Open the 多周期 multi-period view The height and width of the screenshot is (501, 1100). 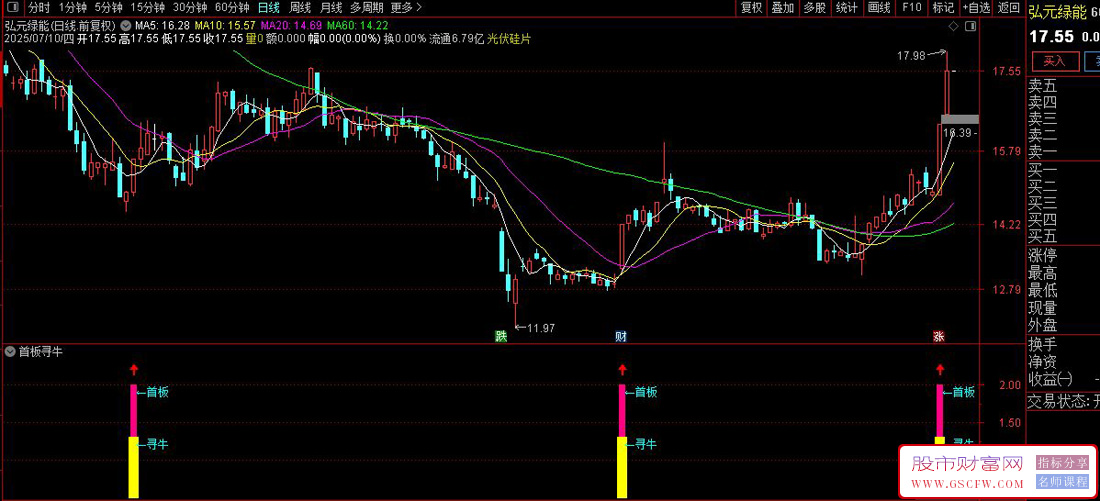click(366, 8)
